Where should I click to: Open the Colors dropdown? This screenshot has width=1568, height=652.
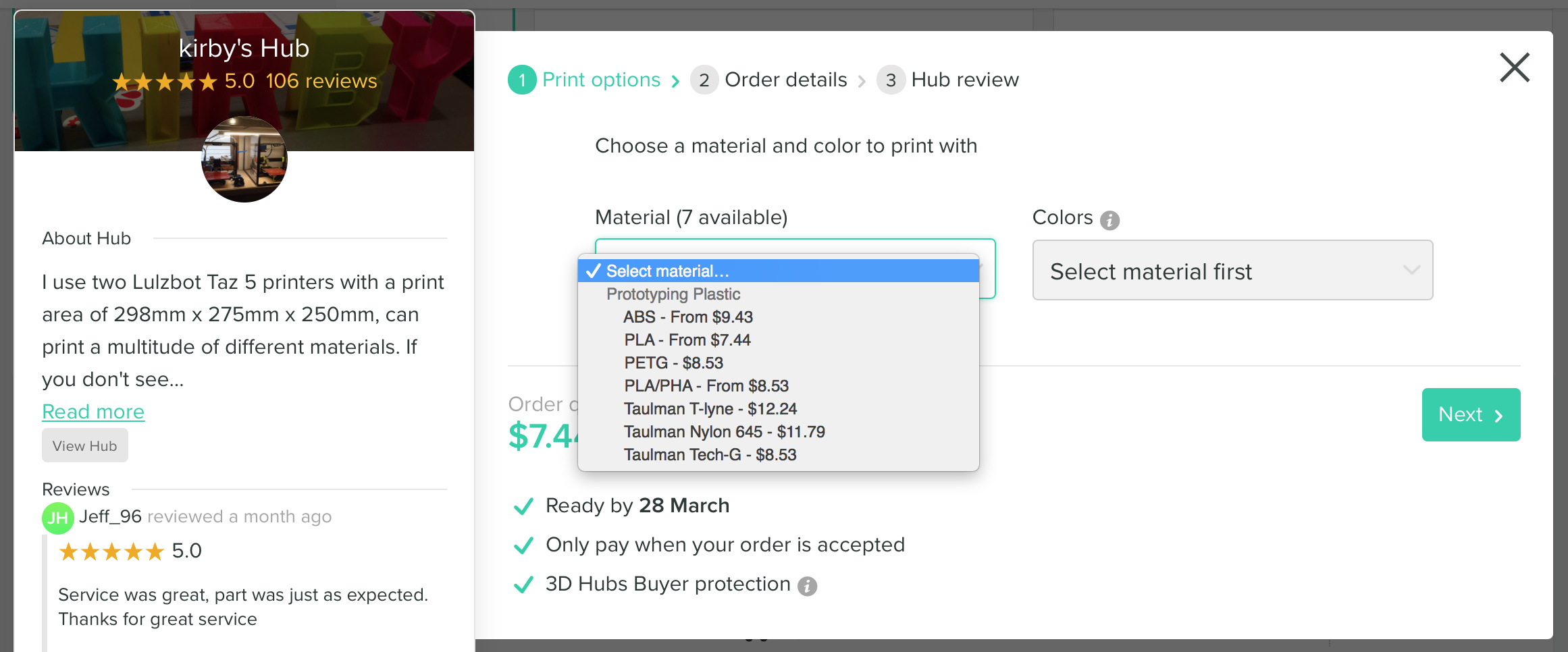click(x=1232, y=271)
